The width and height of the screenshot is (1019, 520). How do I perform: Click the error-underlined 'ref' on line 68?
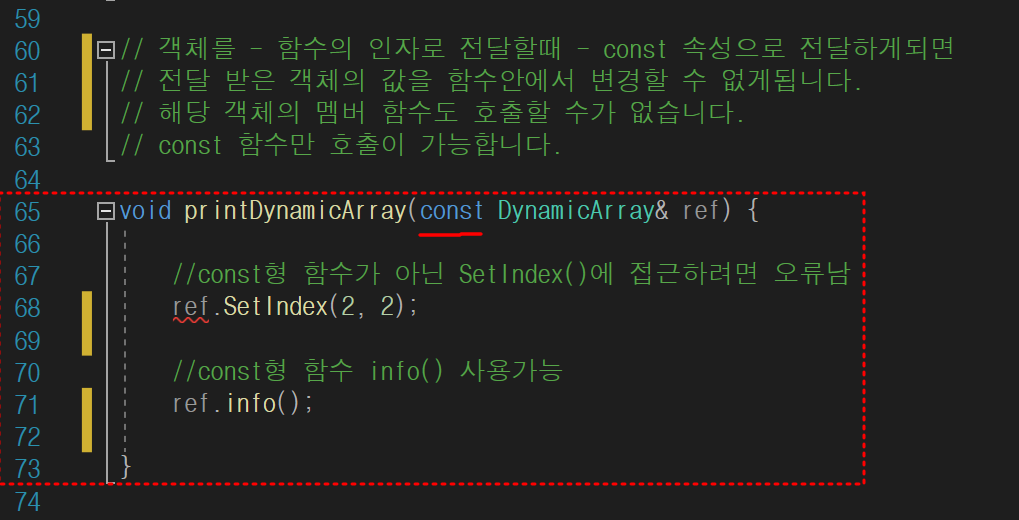(191, 307)
